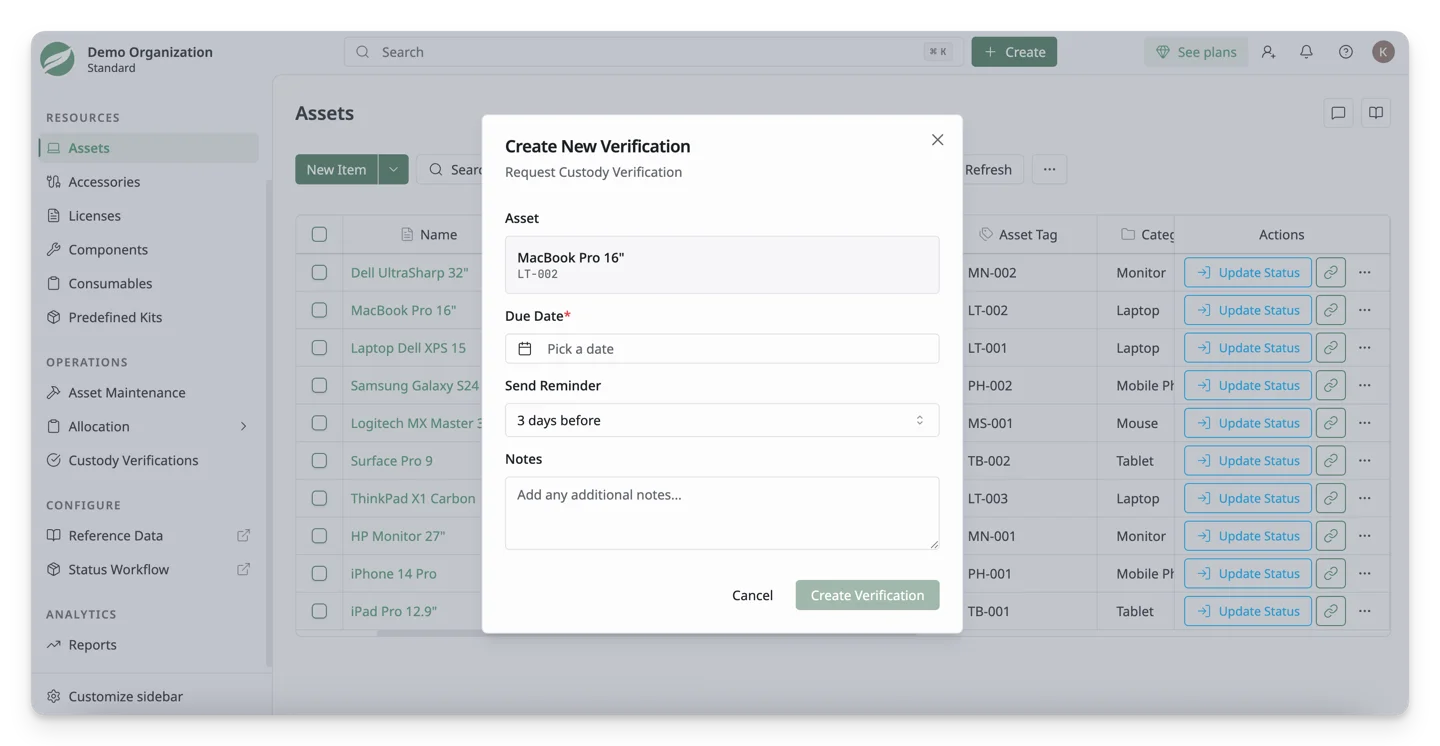Open Assets in the sidebar
1440x746 pixels.
[149, 148]
